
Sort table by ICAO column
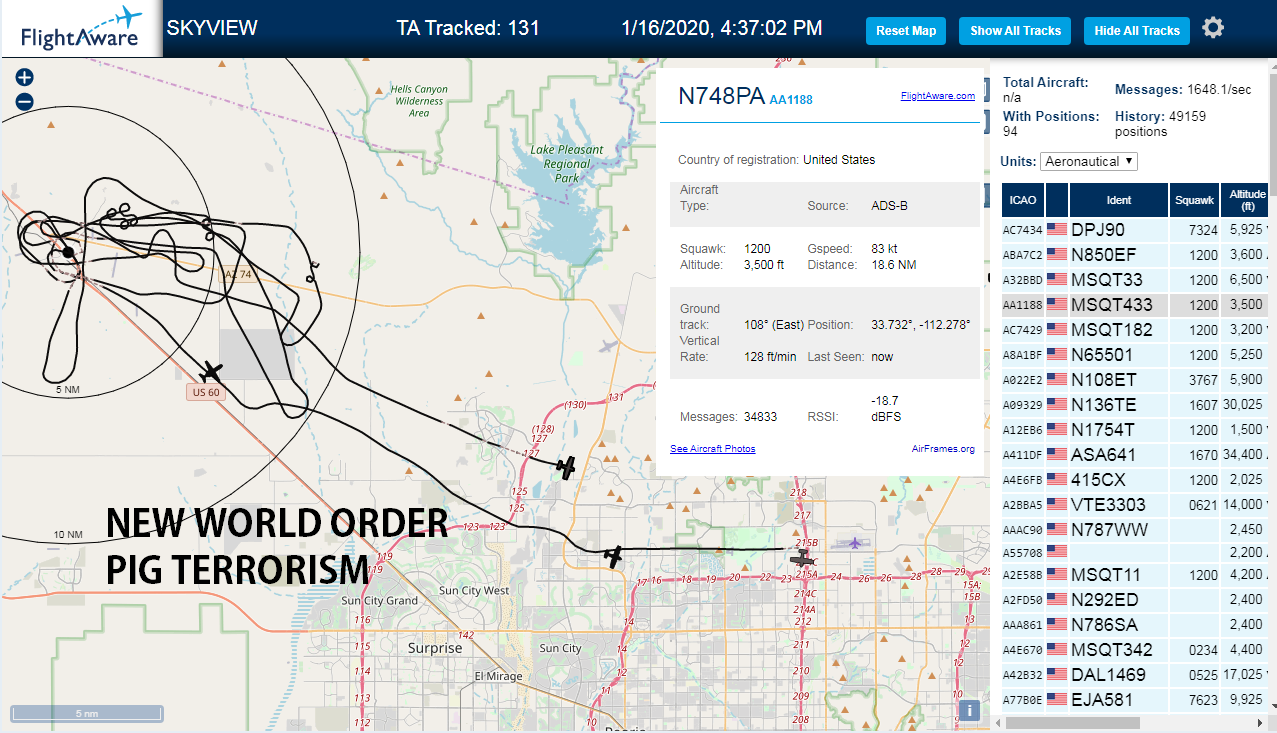(x=1023, y=200)
